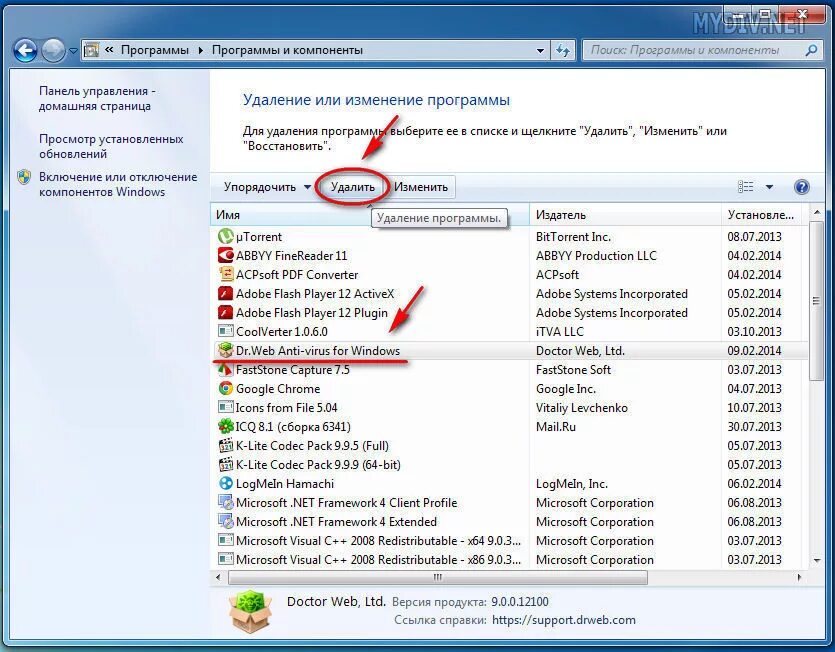The width and height of the screenshot is (835, 652).
Task: Open Просмотр установленных обновлений link
Action: pos(111,146)
